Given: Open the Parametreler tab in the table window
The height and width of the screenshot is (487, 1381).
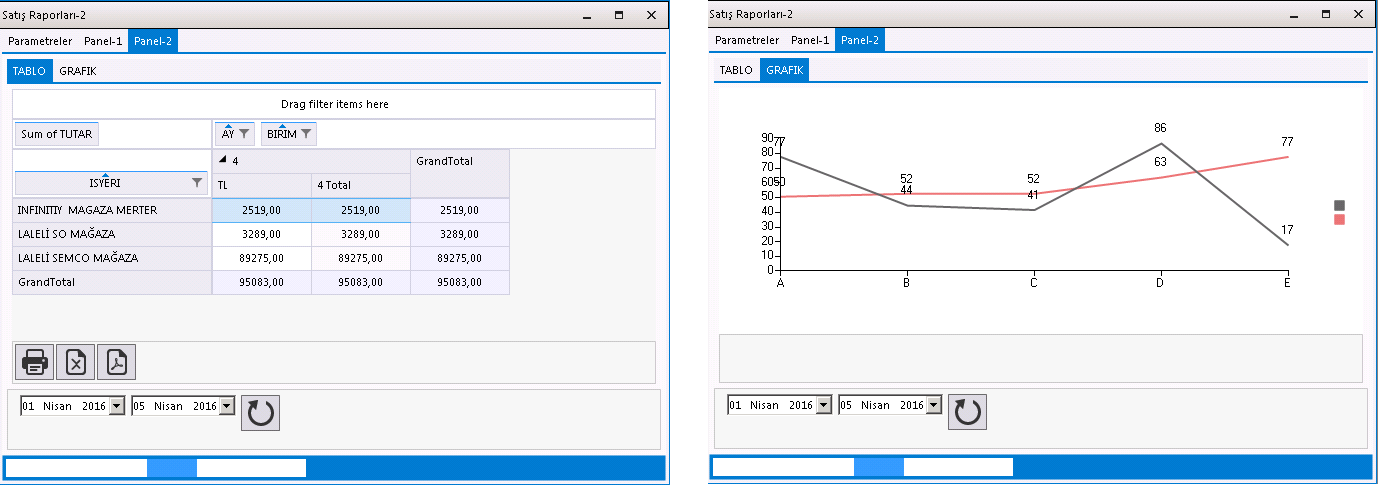Looking at the screenshot, I should click(40, 41).
